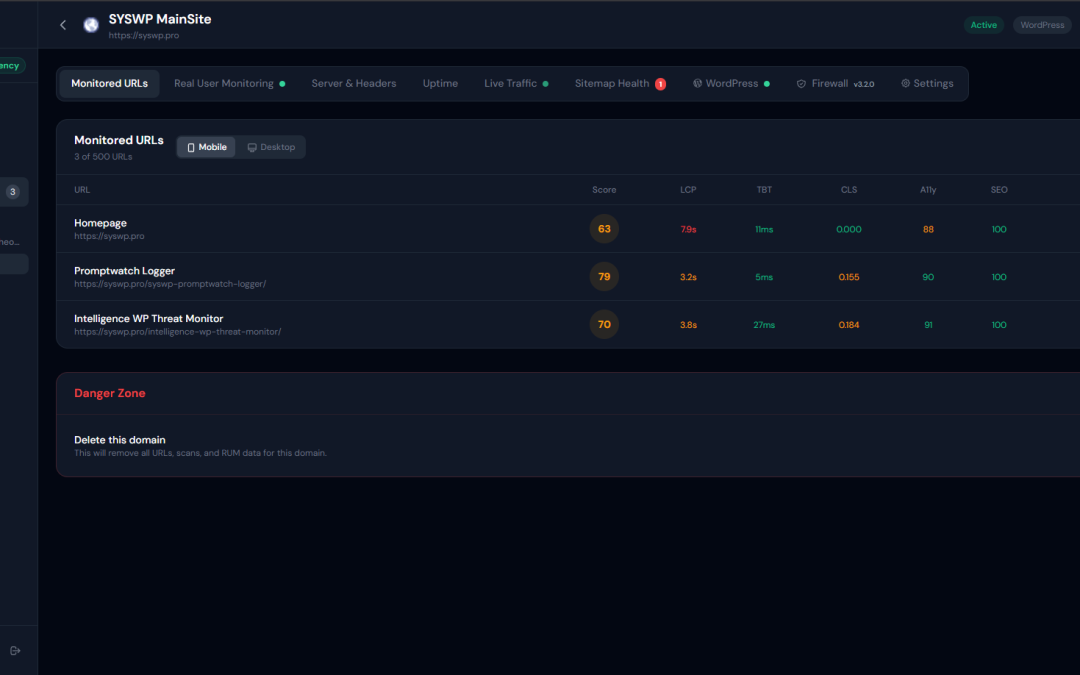Click the TBT value 27ms
The width and height of the screenshot is (1080, 675).
(764, 325)
